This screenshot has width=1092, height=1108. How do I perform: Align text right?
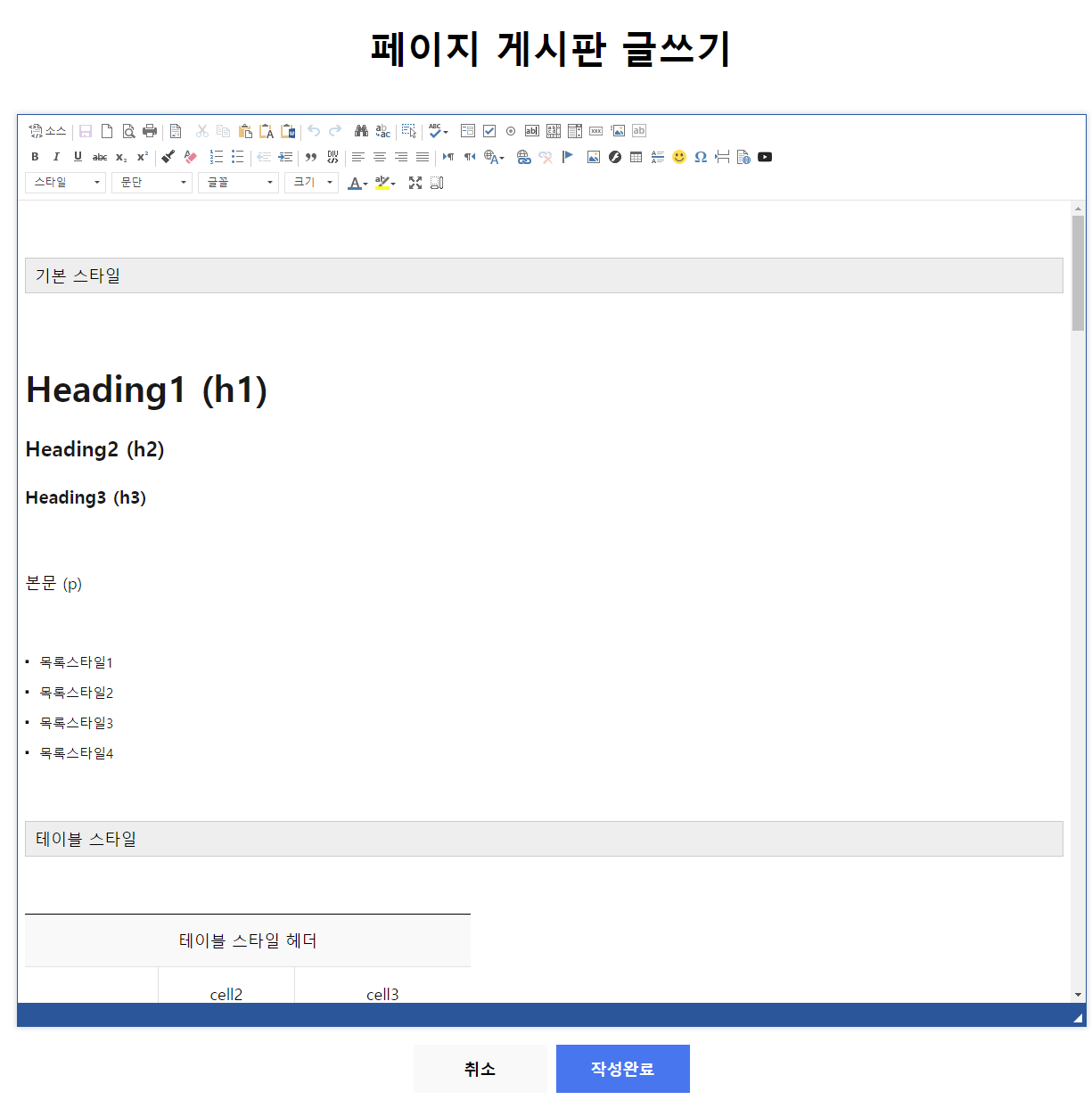tap(401, 157)
